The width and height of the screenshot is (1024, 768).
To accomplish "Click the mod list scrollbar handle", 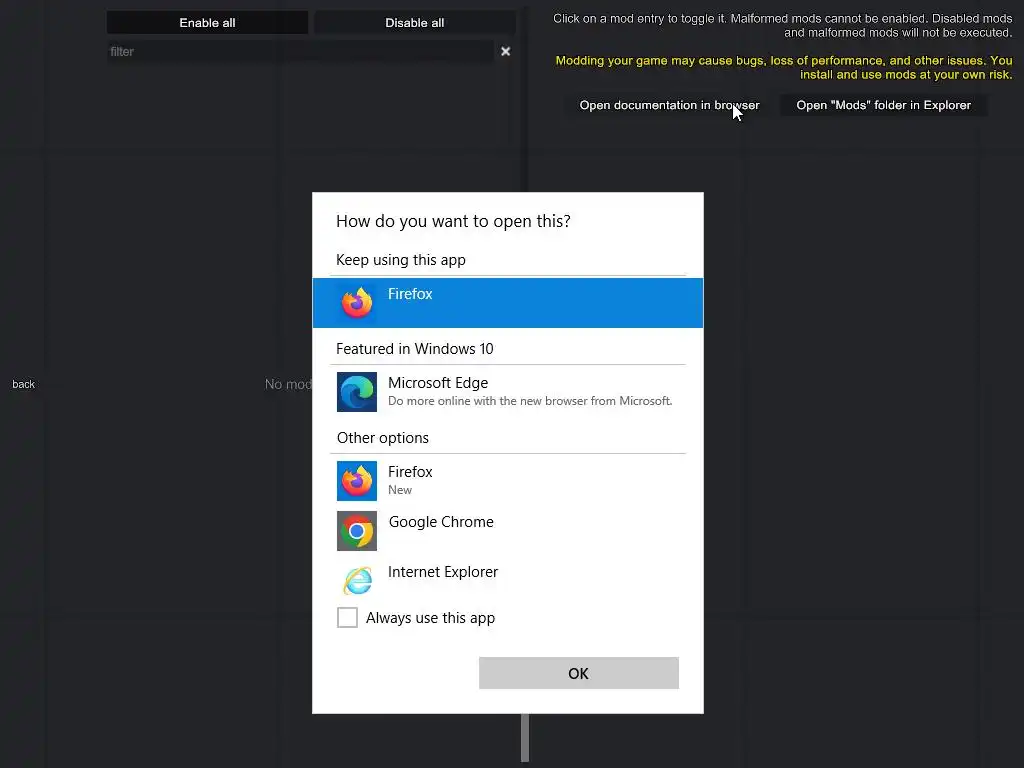I will pyautogui.click(x=524, y=738).
